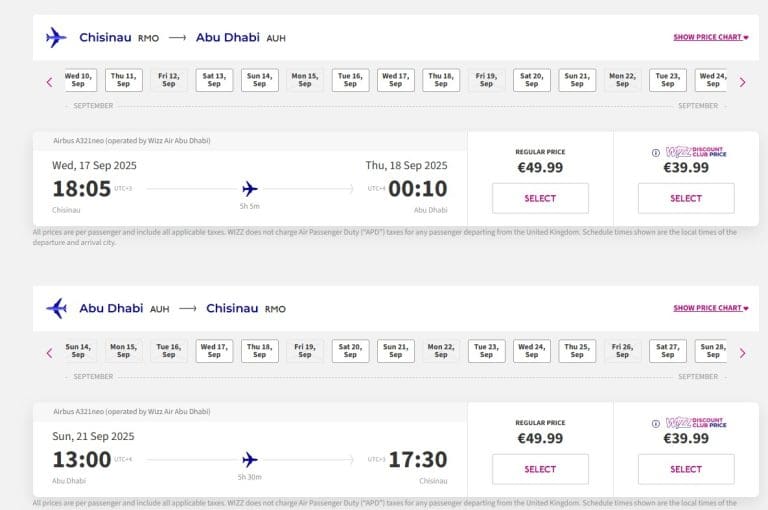Expand the return Show Price Chart
This screenshot has height=510, width=768.
tap(710, 308)
